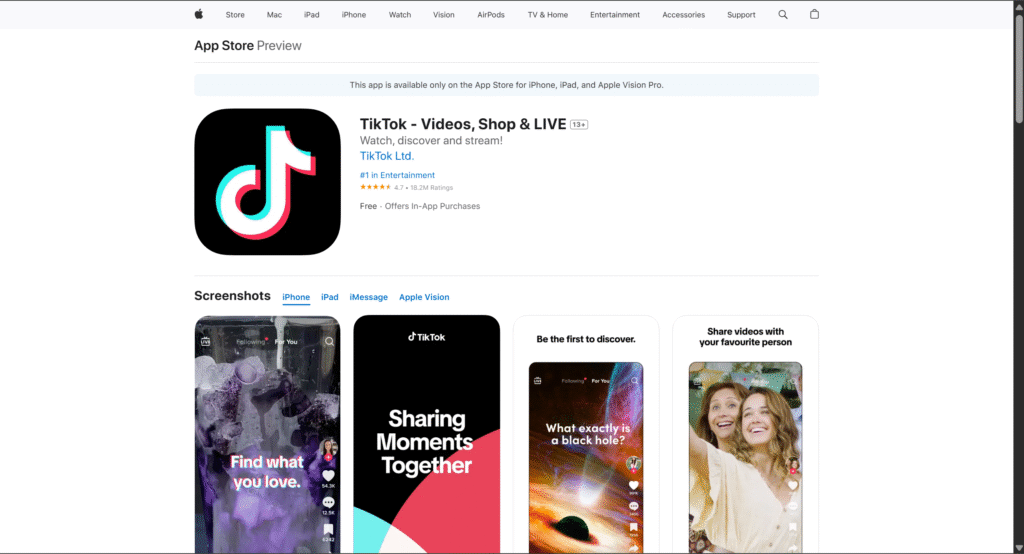1024x554 pixels.
Task: Select iPhone in navigation bar
Action: [354, 15]
